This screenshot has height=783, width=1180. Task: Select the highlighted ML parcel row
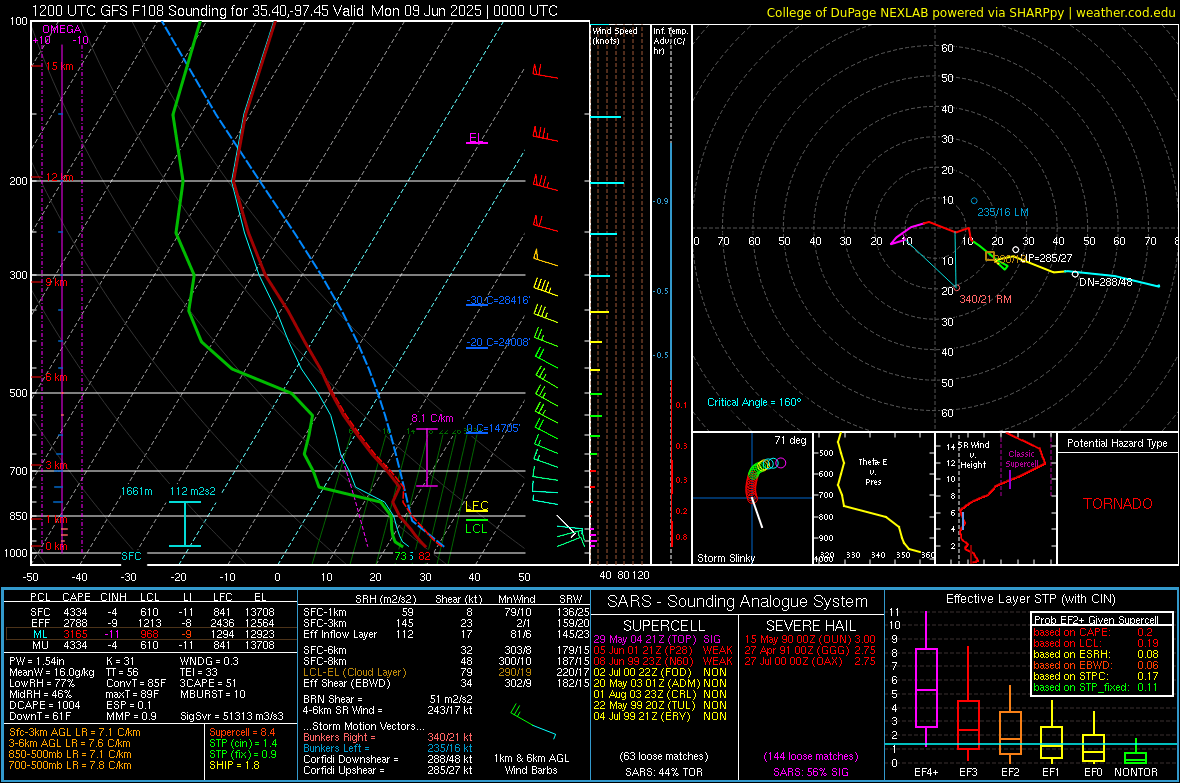tap(151, 634)
